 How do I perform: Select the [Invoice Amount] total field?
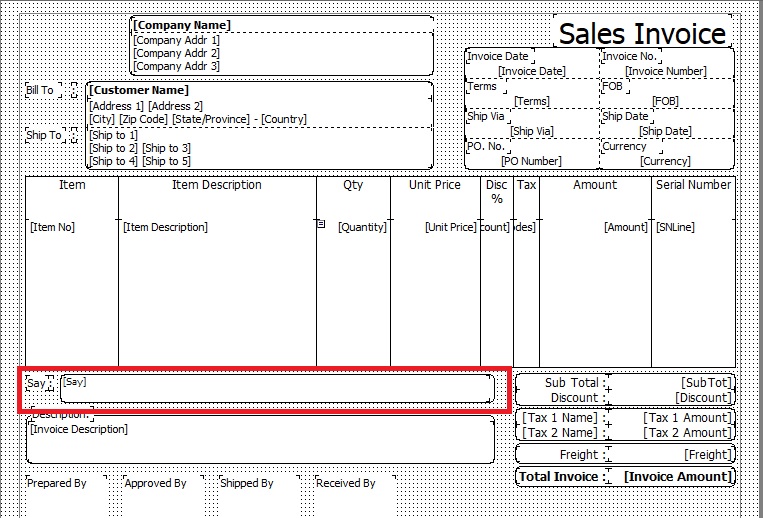pyautogui.click(x=677, y=477)
